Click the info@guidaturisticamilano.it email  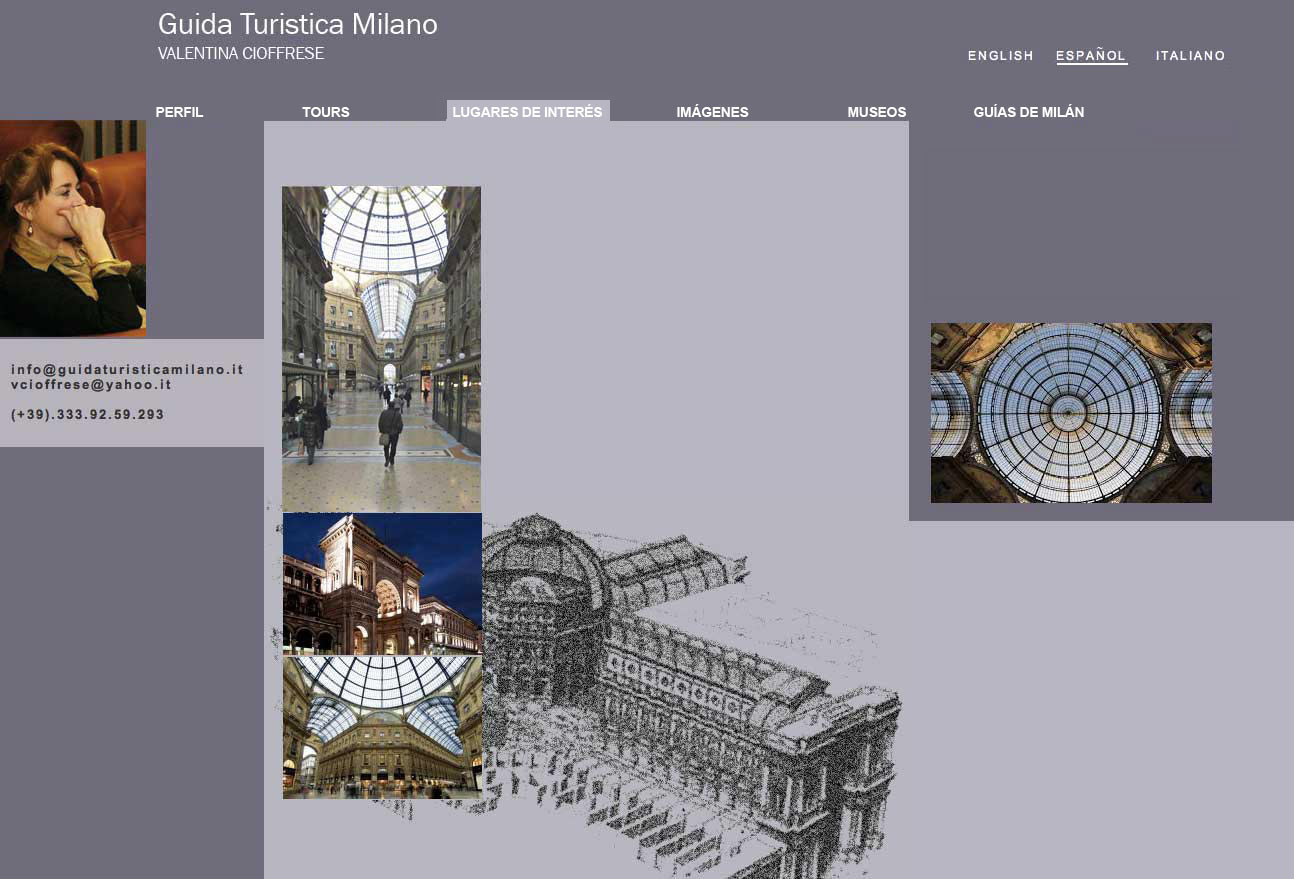127,369
